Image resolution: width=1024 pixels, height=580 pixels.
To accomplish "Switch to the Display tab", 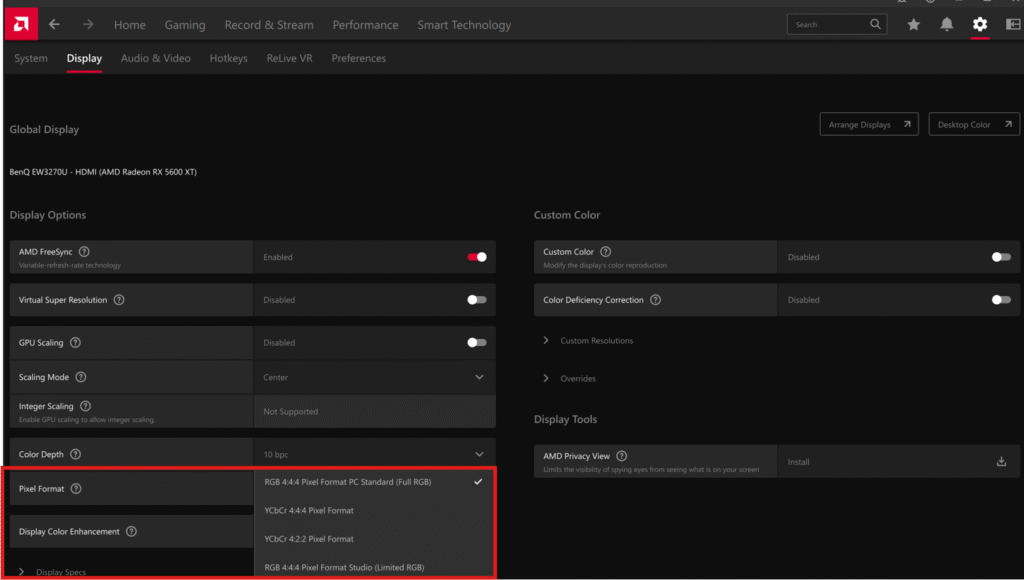I will 84,58.
